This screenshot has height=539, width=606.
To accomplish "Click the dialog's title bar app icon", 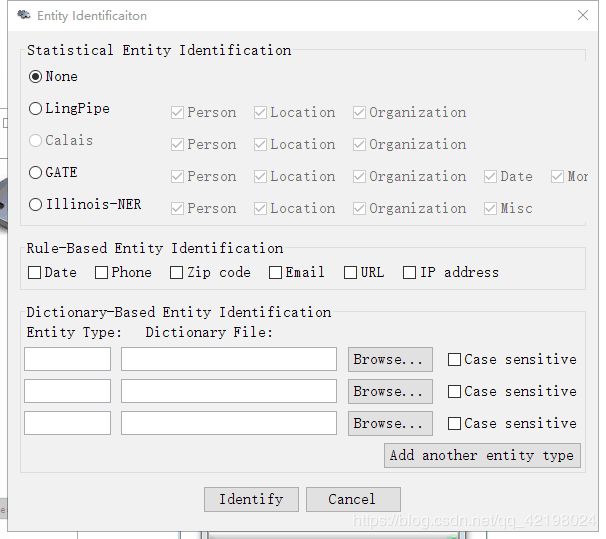I will click(24, 15).
